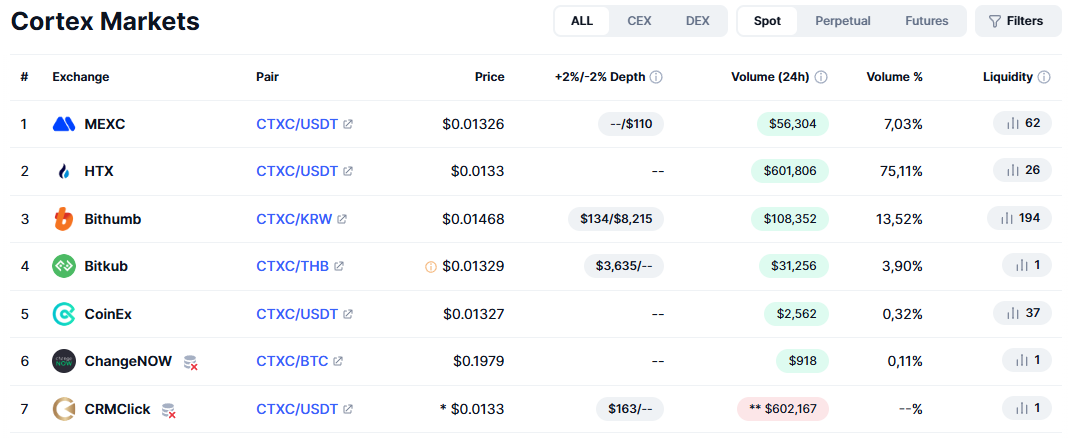This screenshot has width=1068, height=444.
Task: Click the $108,352 volume value
Action: tap(790, 219)
